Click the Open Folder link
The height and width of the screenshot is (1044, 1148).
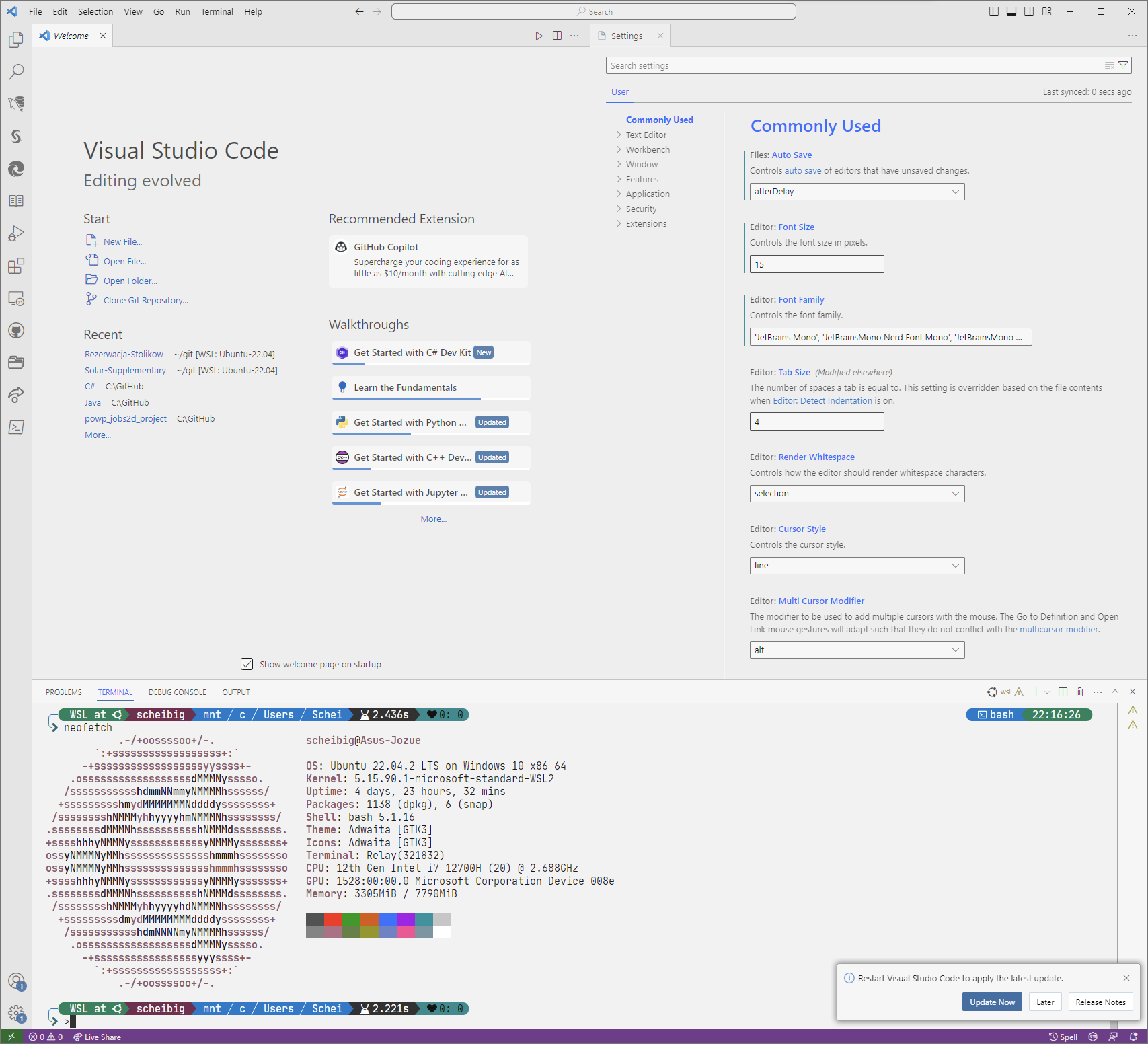(x=130, y=281)
